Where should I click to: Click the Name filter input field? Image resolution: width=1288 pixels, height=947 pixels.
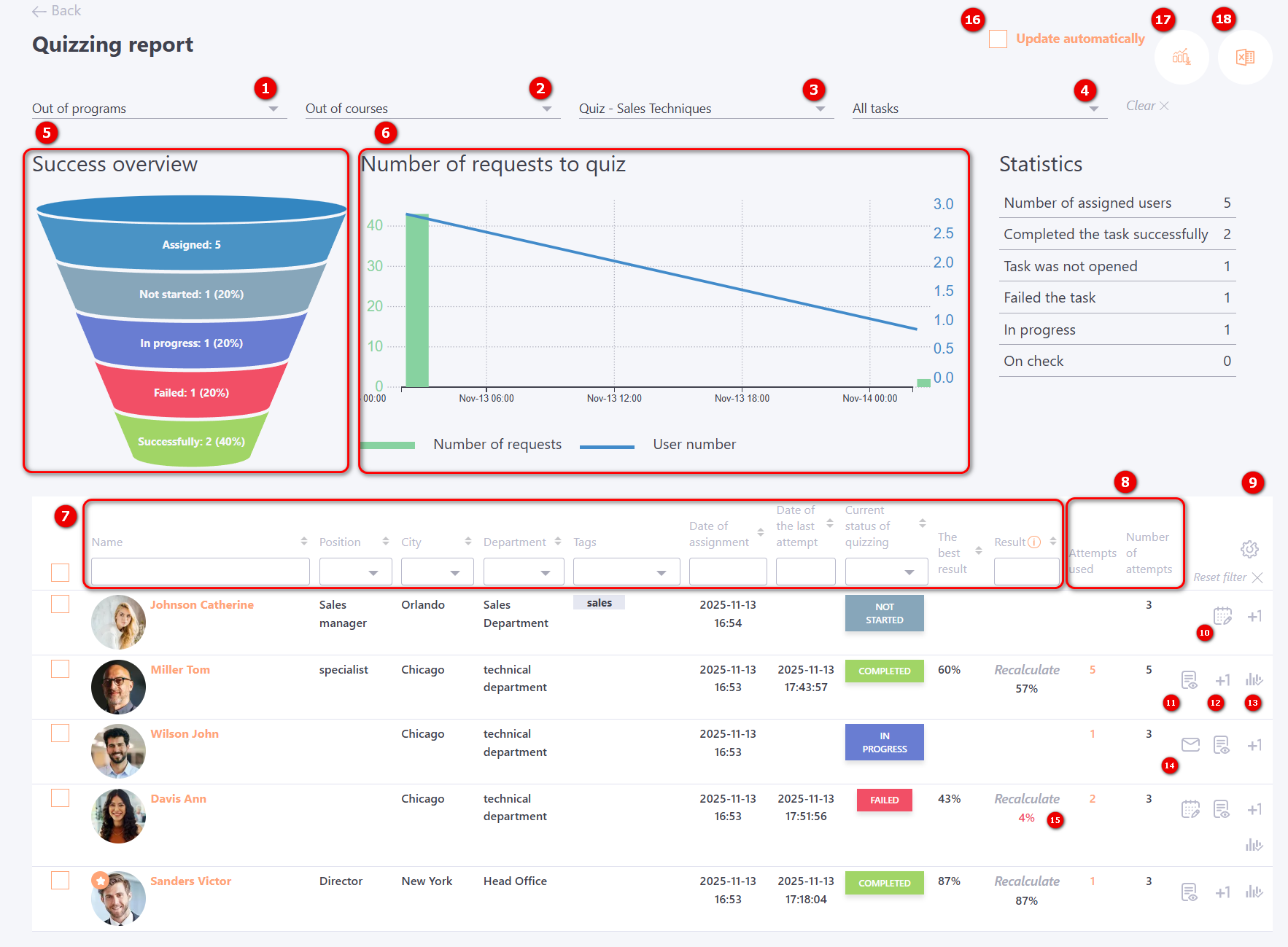200,572
